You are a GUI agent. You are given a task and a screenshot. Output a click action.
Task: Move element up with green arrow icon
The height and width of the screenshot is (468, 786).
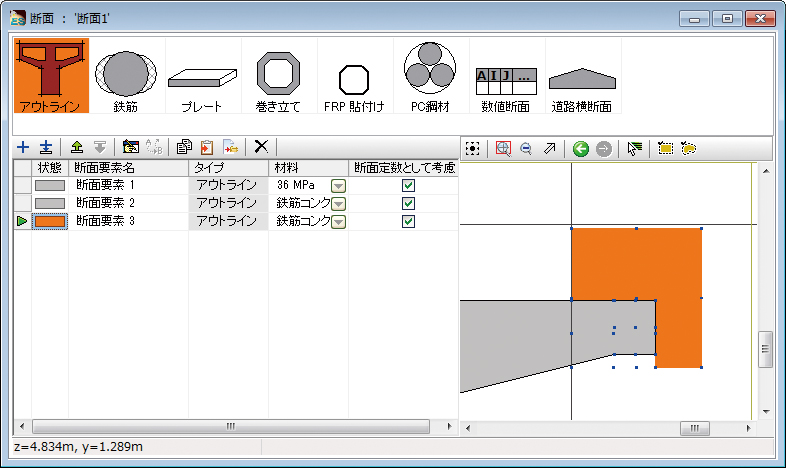pyautogui.click(x=77, y=147)
